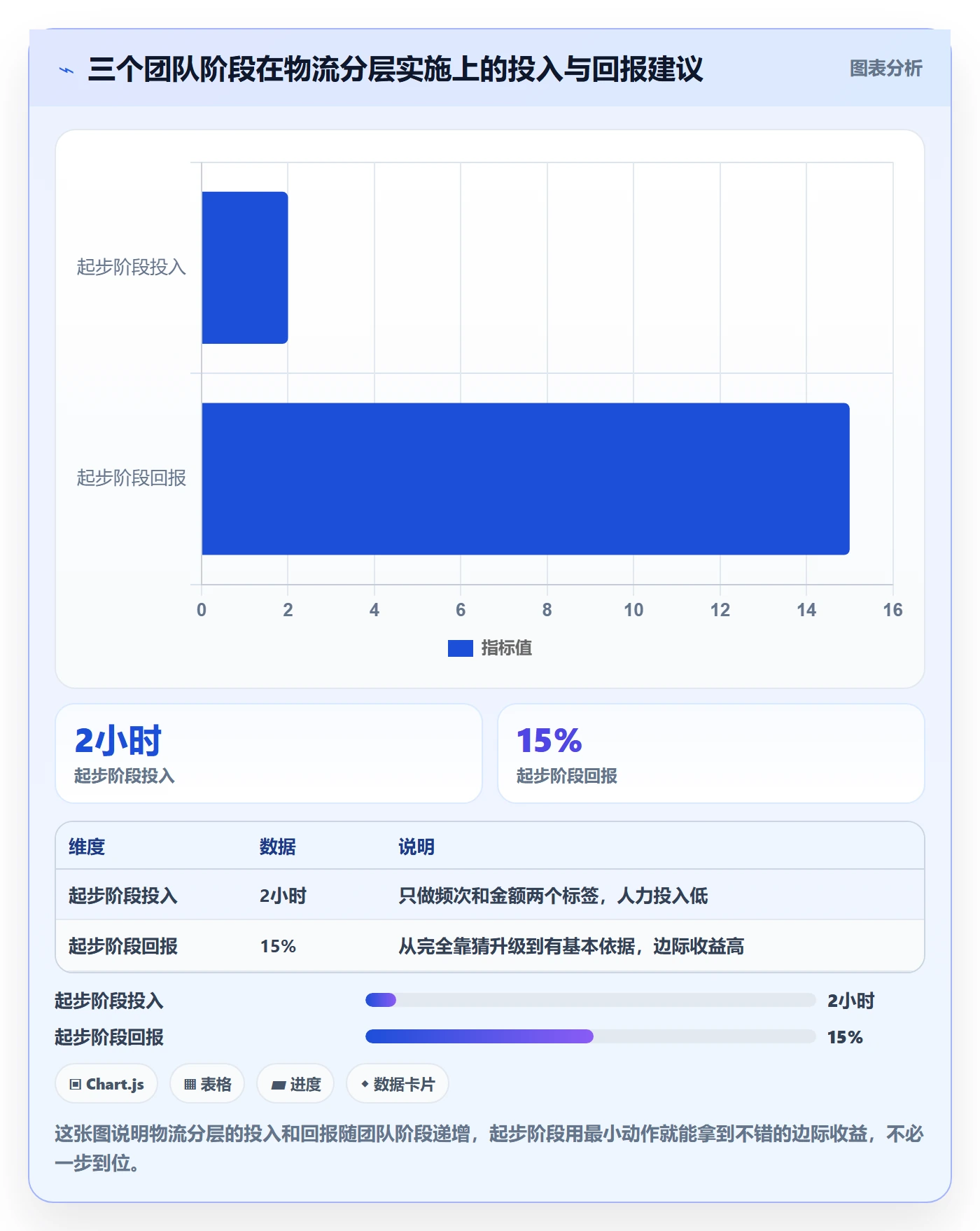The height and width of the screenshot is (1231, 980).
Task: Click the 2小时 data card value
Action: tap(118, 741)
